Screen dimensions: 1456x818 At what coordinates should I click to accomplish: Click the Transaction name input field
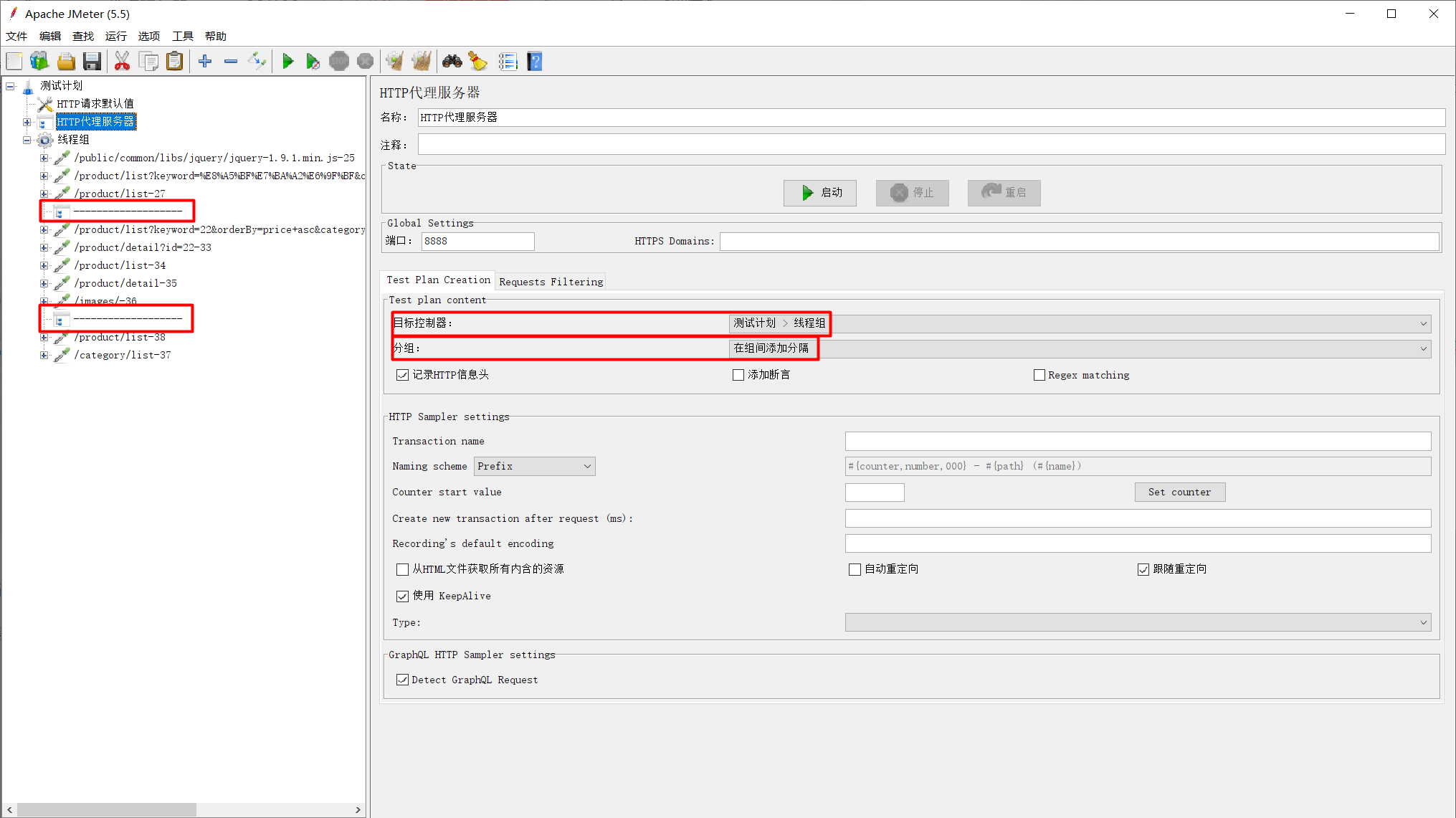(1138, 441)
